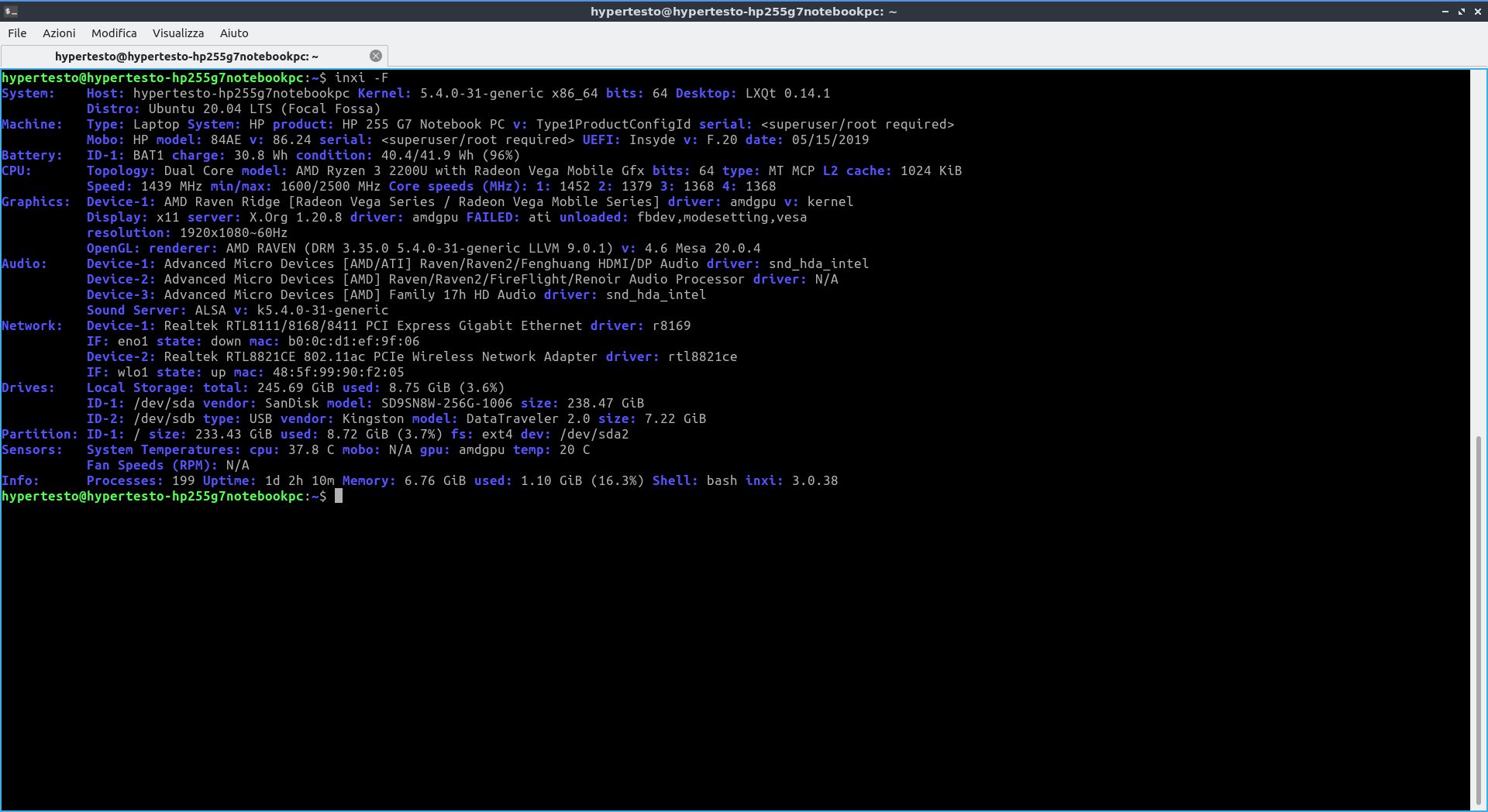Click cpu temperature '37.8 C'
This screenshot has width=1488, height=812.
[x=311, y=449]
